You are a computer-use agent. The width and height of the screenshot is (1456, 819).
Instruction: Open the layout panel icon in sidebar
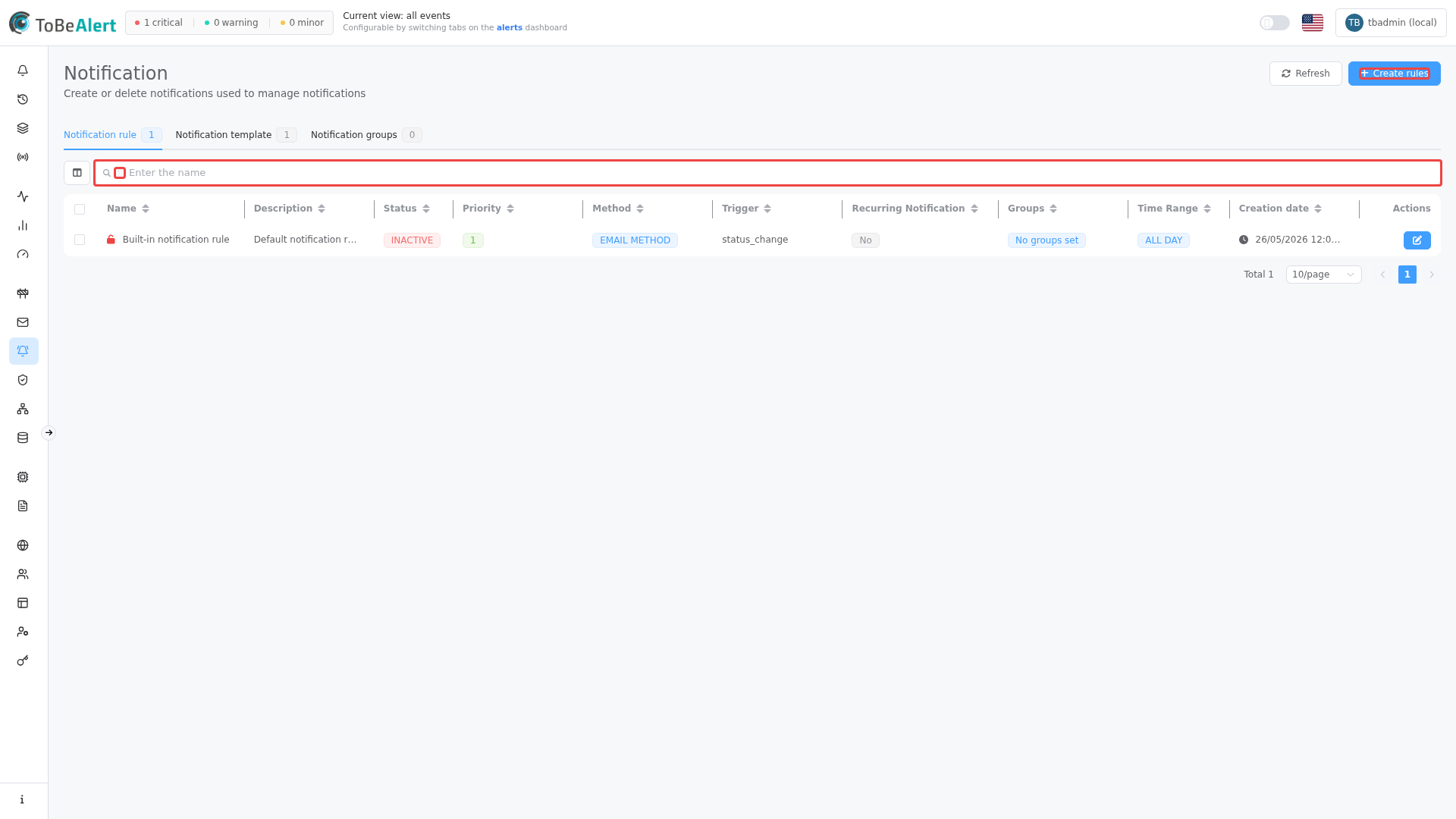(x=23, y=603)
